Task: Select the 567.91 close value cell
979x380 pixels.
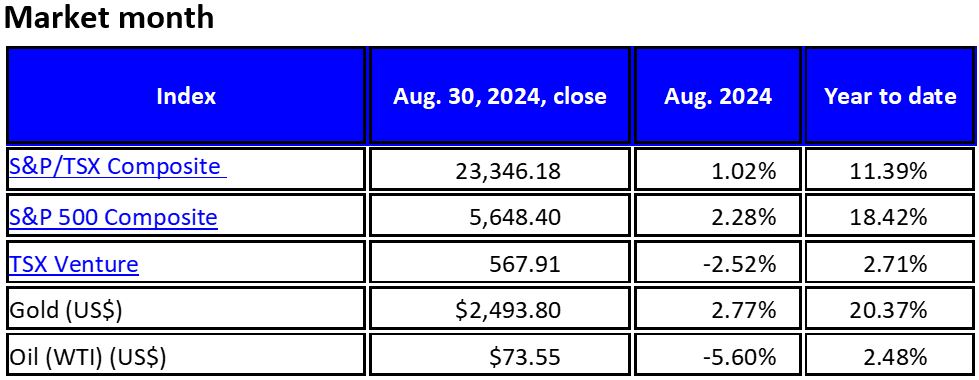Action: (x=499, y=264)
